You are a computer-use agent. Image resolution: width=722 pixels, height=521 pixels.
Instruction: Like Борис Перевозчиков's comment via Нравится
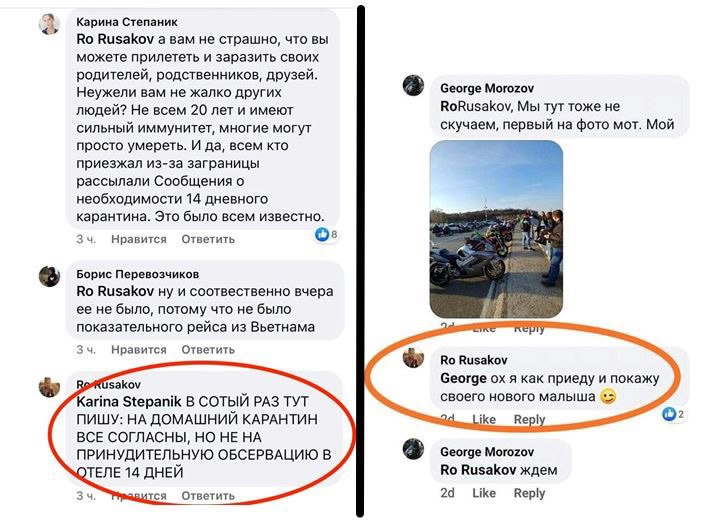coord(139,350)
